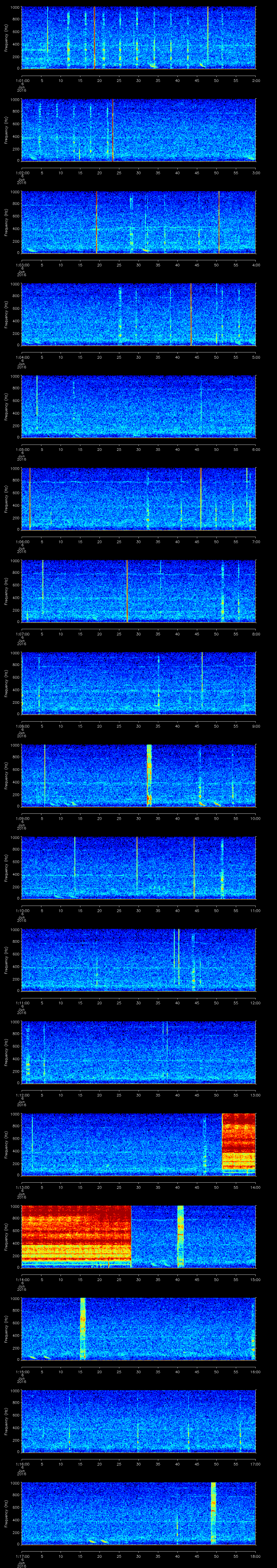The height and width of the screenshot is (1568, 277).
Task: Click the '1:02:00' start time label
Action: (x=22, y=173)
